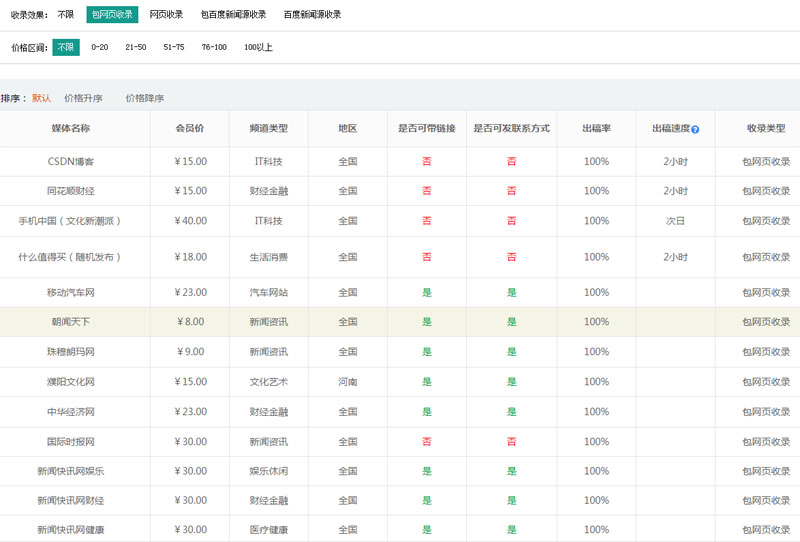
Task: Select 不限 in the 价格区间 filter
Action: [66, 47]
